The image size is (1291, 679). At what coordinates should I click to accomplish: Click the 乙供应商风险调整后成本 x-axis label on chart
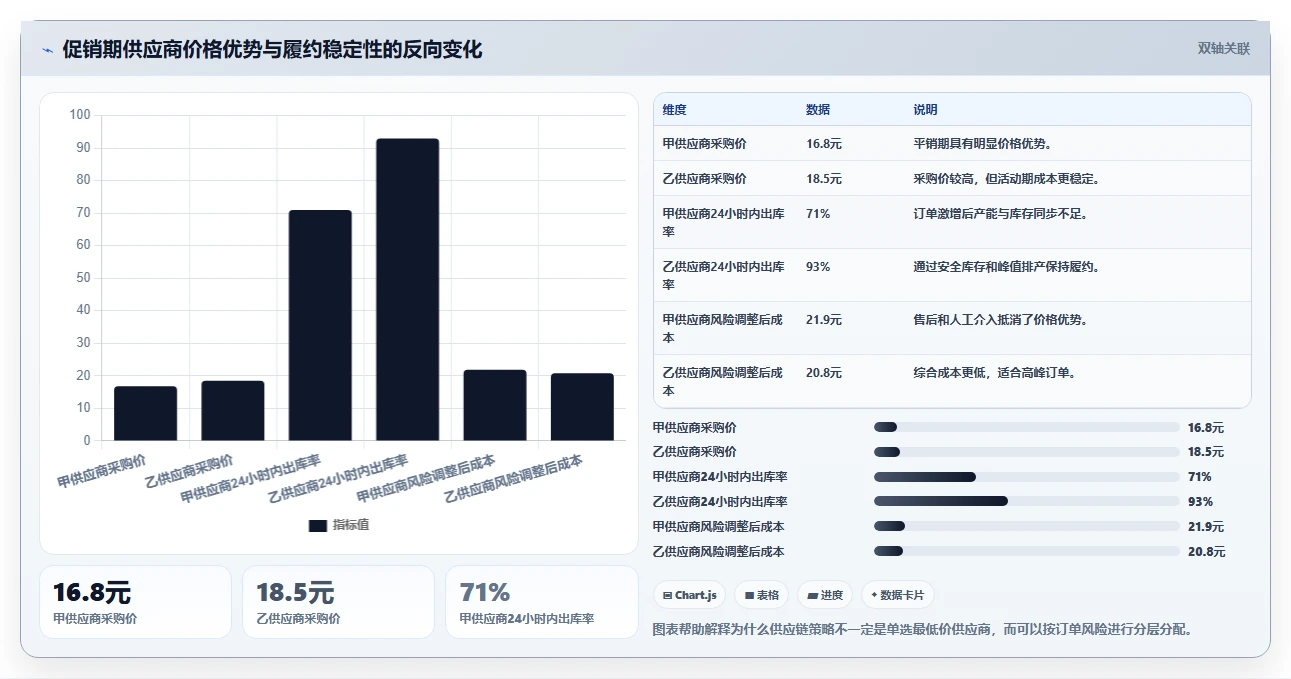[x=514, y=477]
